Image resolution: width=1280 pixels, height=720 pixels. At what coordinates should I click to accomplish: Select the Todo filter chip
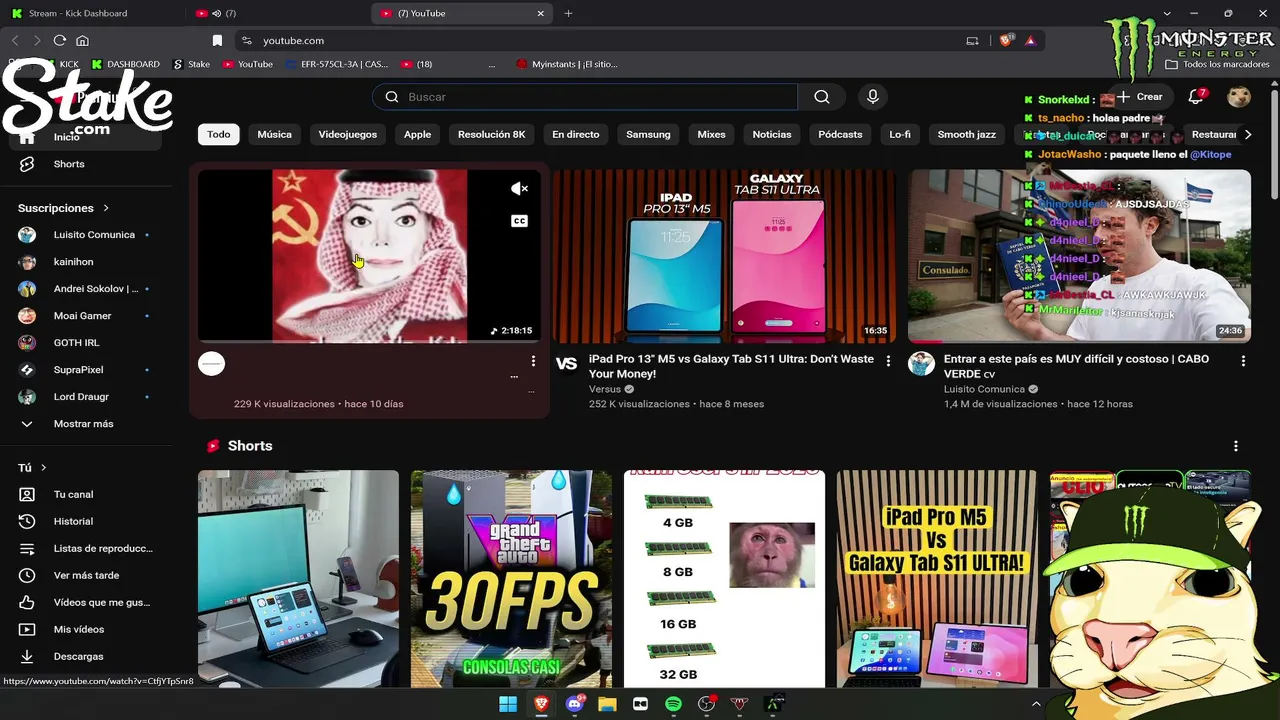point(219,134)
